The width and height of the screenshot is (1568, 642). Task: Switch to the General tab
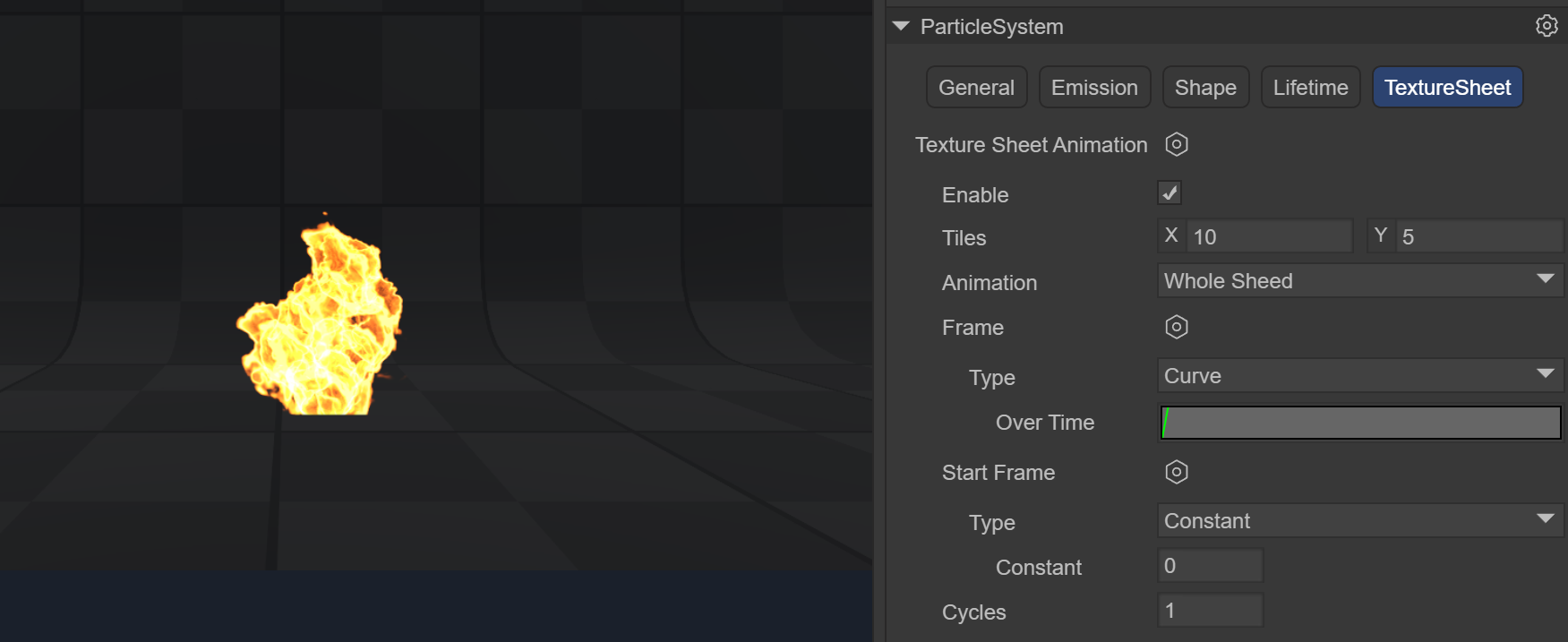point(976,88)
